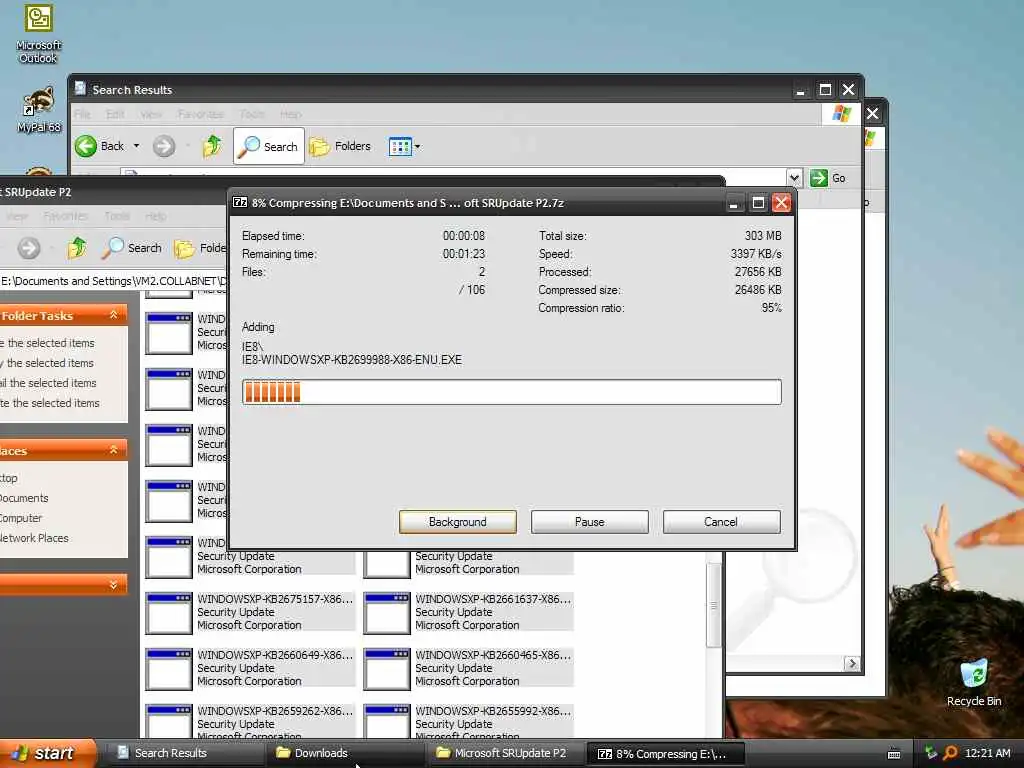Click SRUpdate P2 address path field
The image size is (1024, 768).
[x=113, y=281]
